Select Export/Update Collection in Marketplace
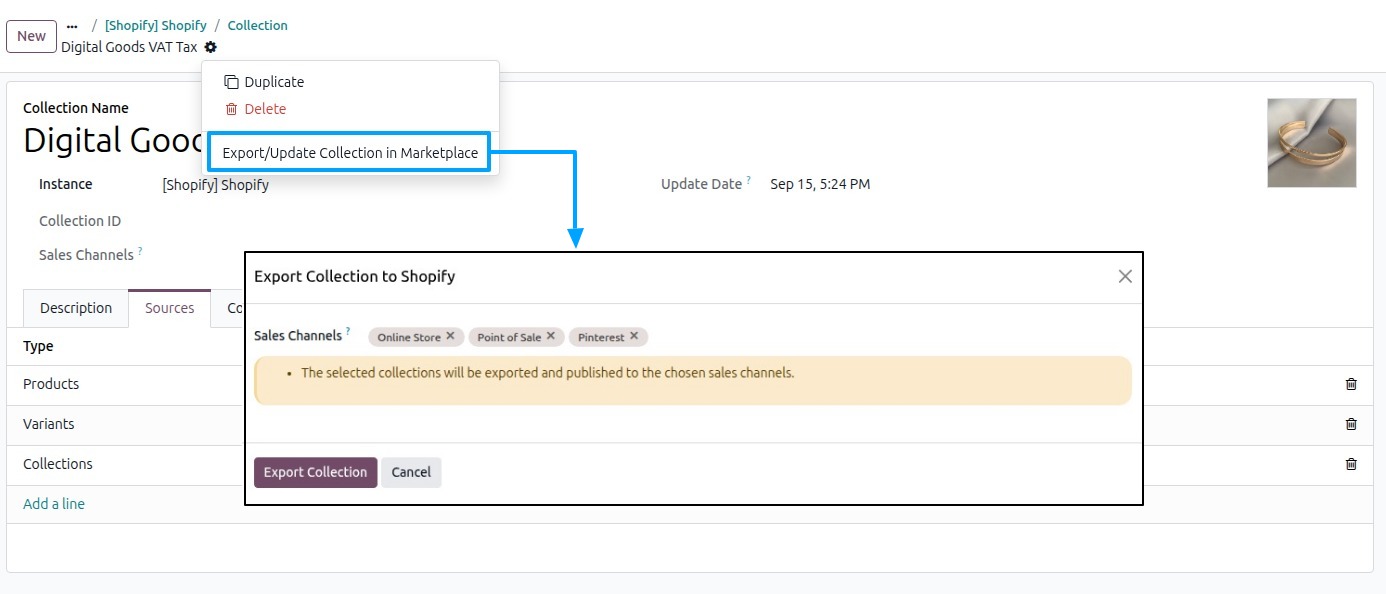This screenshot has width=1386, height=594. click(x=350, y=153)
